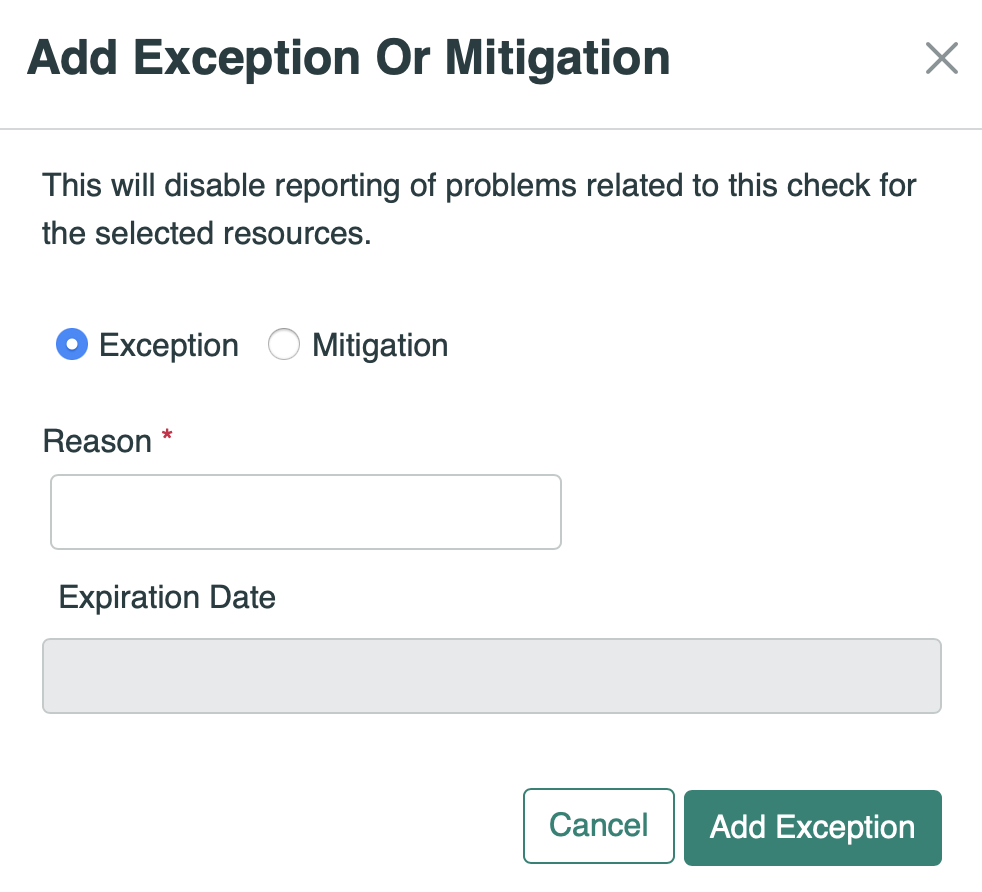Click inside the Reason text field
This screenshot has height=892, width=982.
pyautogui.click(x=305, y=511)
